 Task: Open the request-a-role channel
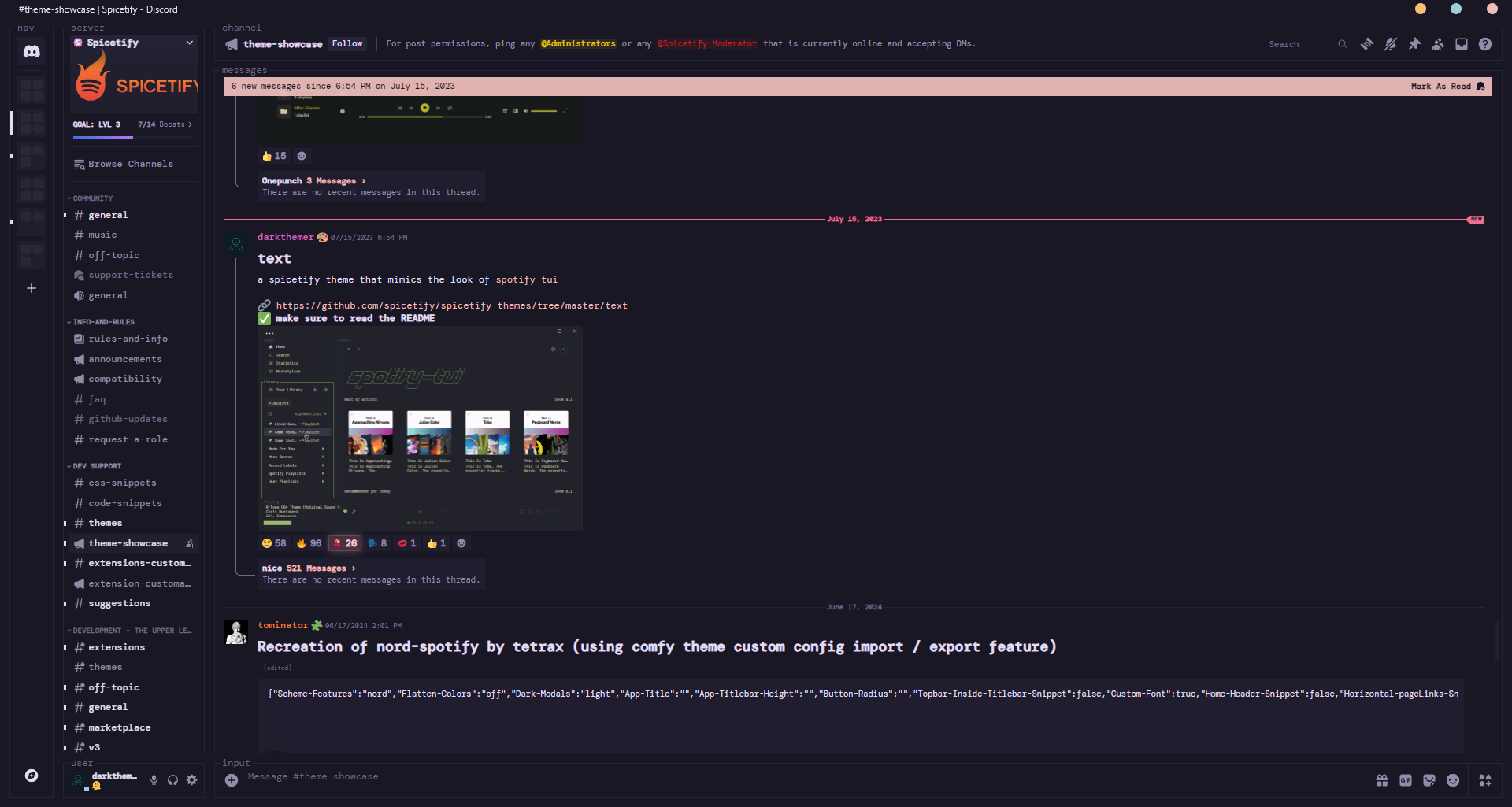[132, 440]
